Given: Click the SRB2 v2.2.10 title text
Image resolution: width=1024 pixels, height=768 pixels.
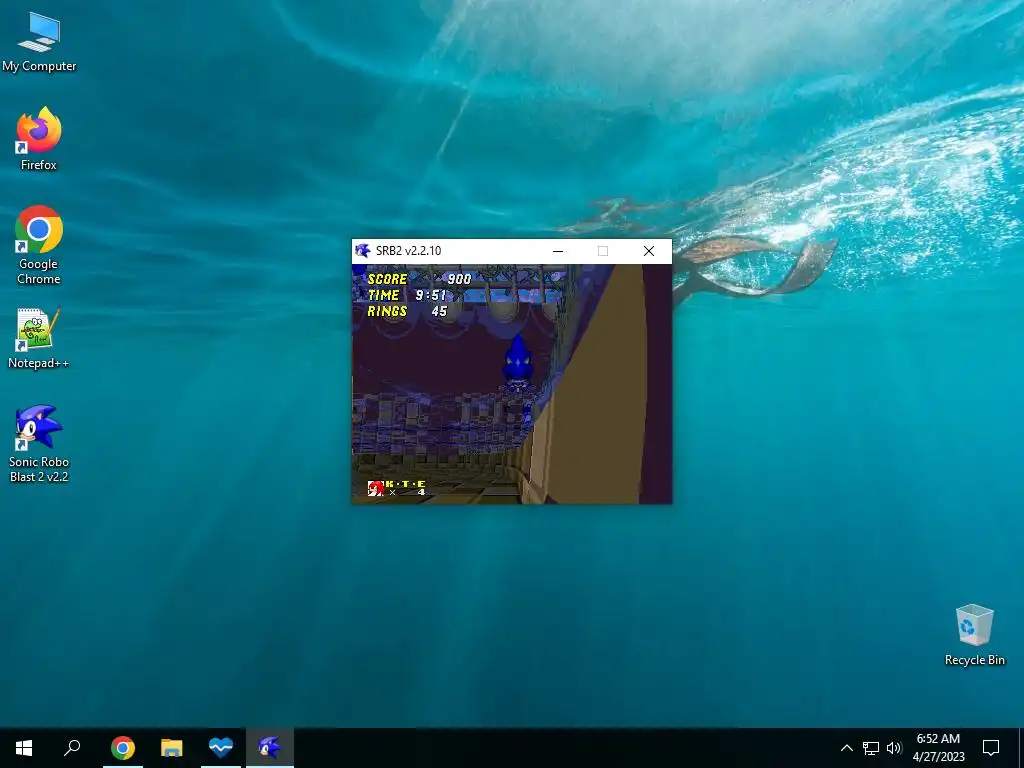Looking at the screenshot, I should 409,251.
